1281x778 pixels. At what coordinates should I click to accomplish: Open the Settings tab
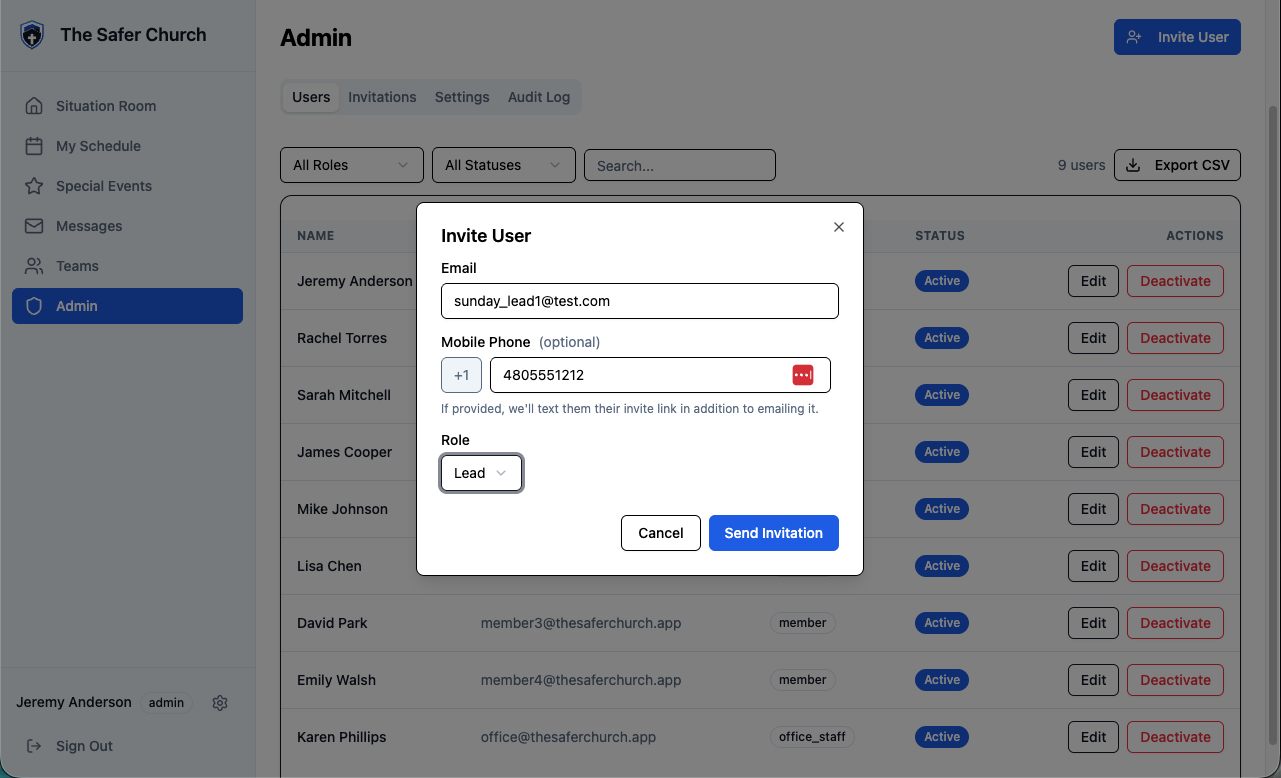(x=462, y=97)
